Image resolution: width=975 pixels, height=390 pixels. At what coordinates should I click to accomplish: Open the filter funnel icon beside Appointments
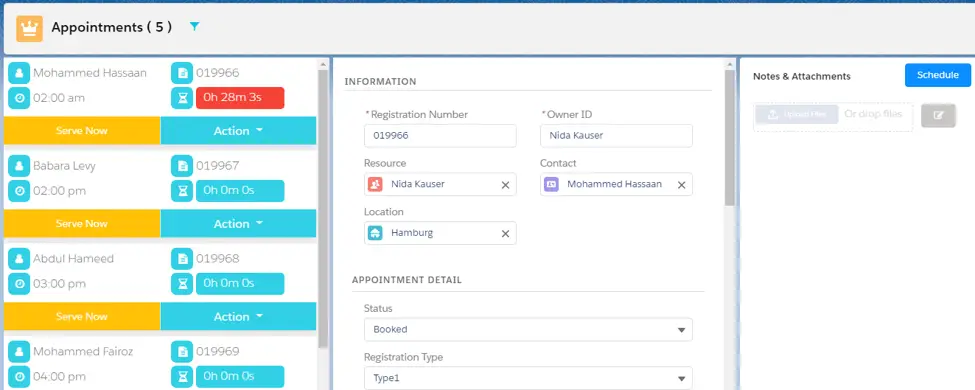coord(195,27)
